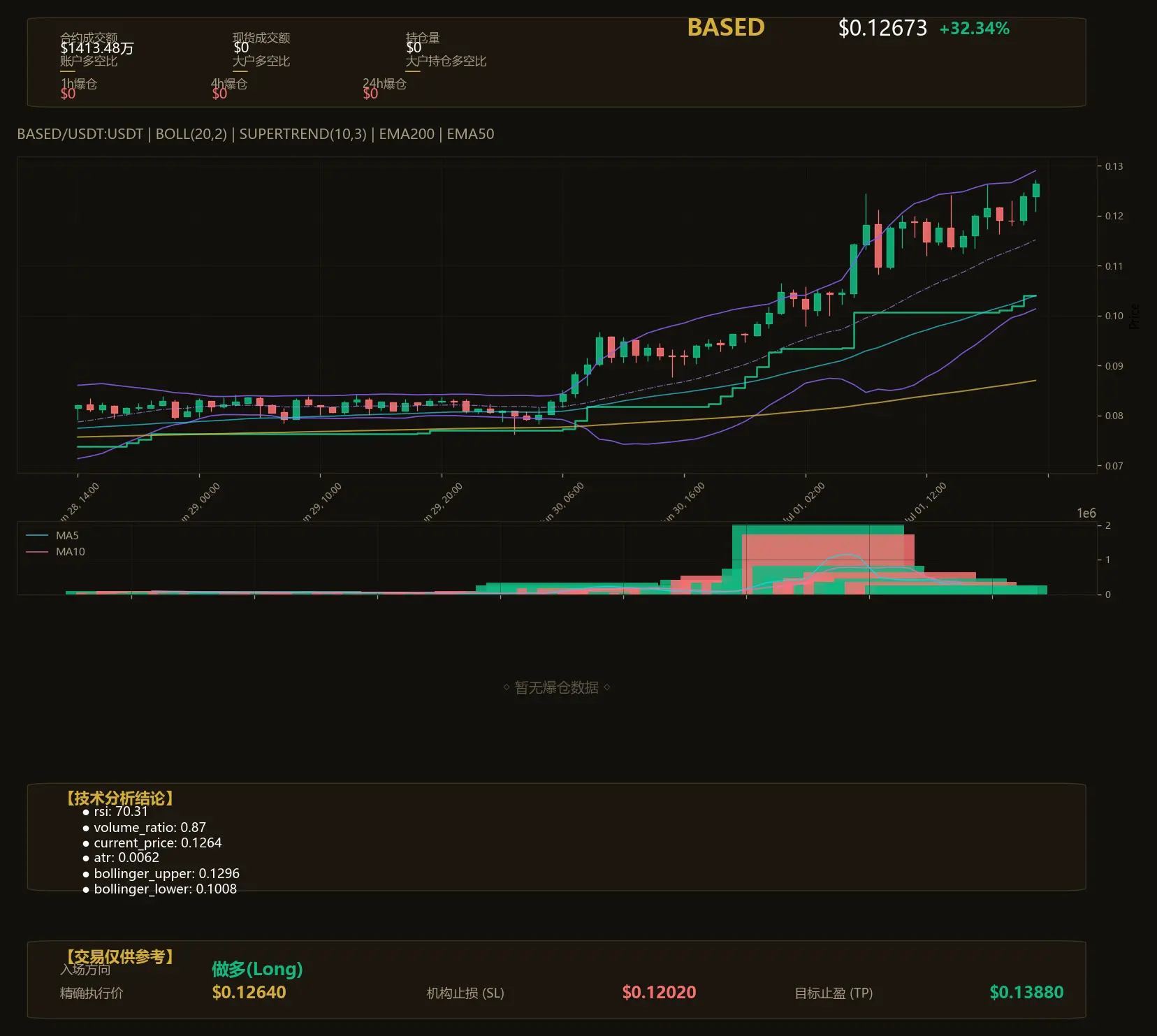Image resolution: width=1157 pixels, height=1036 pixels.
Task: Click the 【交易仅供参考】 heading
Action: 120,956
